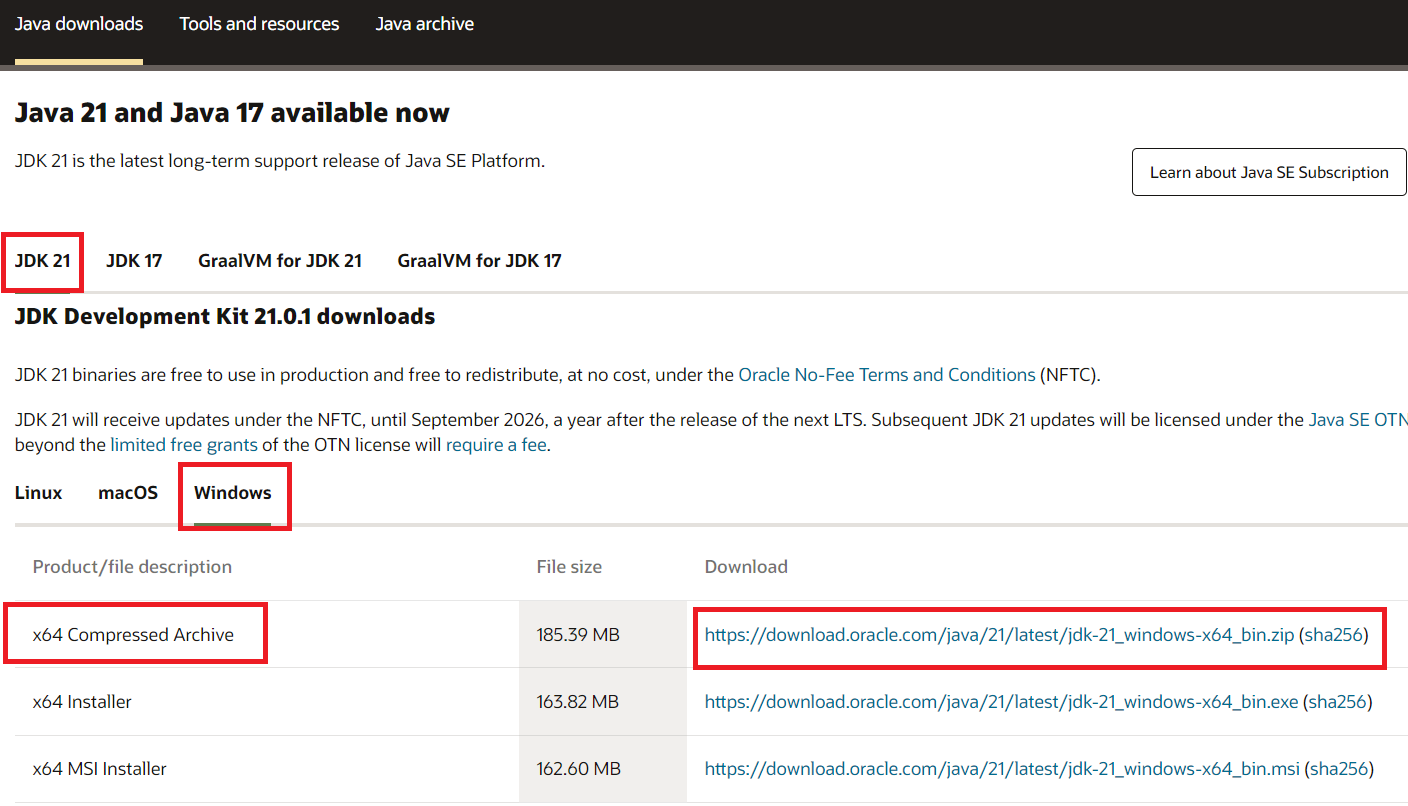This screenshot has width=1408, height=806.
Task: Follow the require a fee link
Action: pos(496,445)
